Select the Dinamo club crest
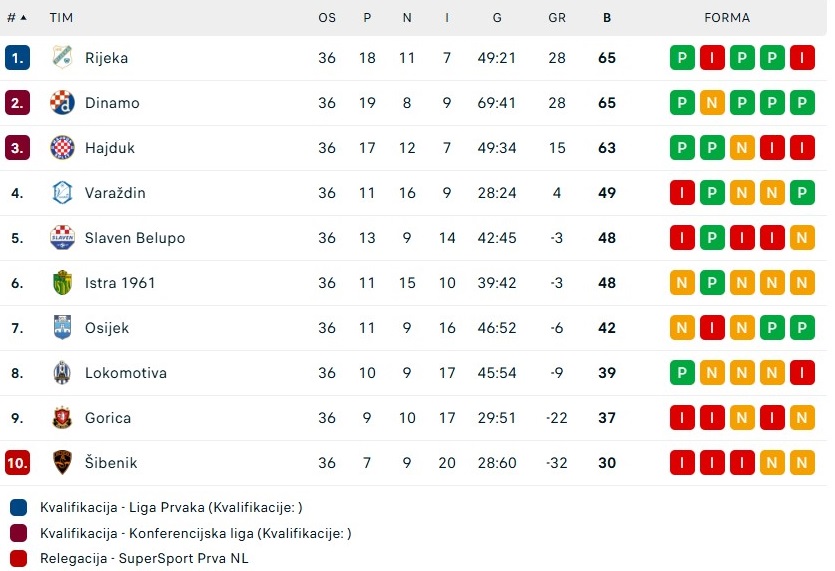The height and width of the screenshot is (571, 835). pos(62,102)
